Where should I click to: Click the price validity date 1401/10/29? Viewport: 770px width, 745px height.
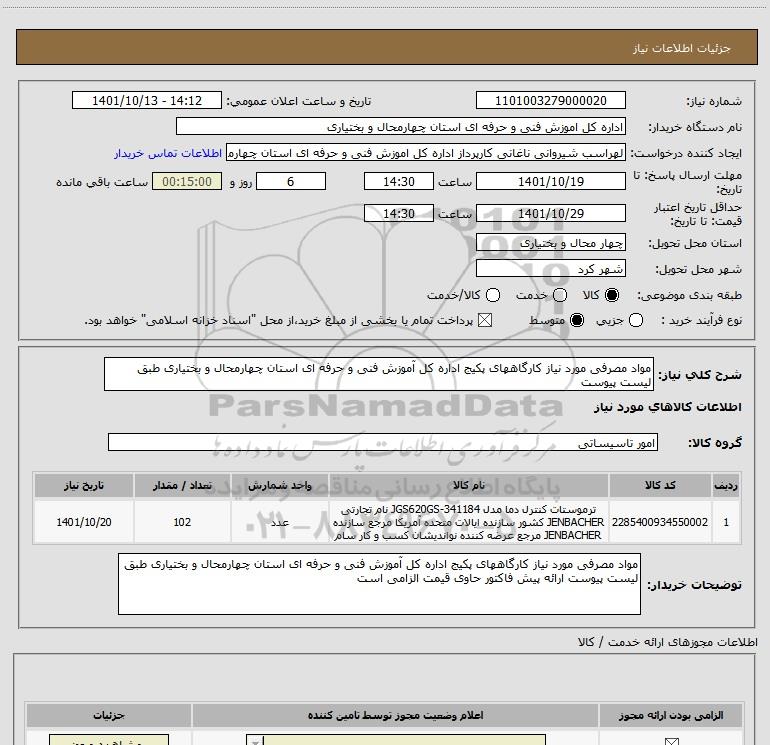550,213
